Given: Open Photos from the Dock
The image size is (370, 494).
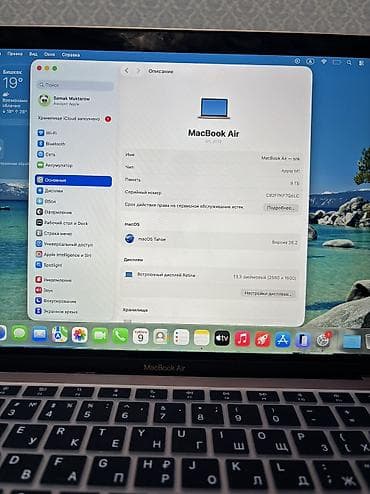Looking at the screenshot, I should click(80, 335).
